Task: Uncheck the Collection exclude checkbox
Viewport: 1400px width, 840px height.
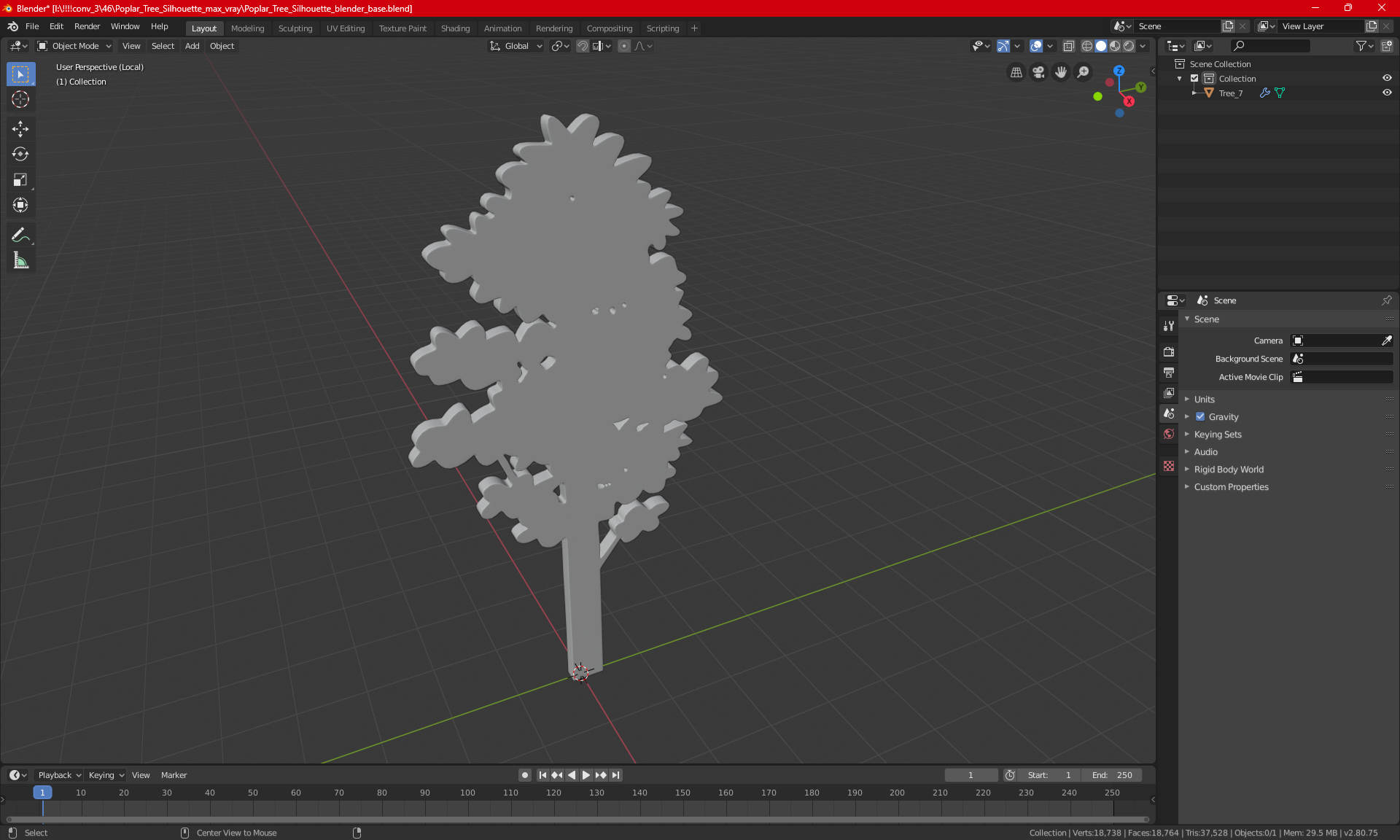Action: (1194, 78)
